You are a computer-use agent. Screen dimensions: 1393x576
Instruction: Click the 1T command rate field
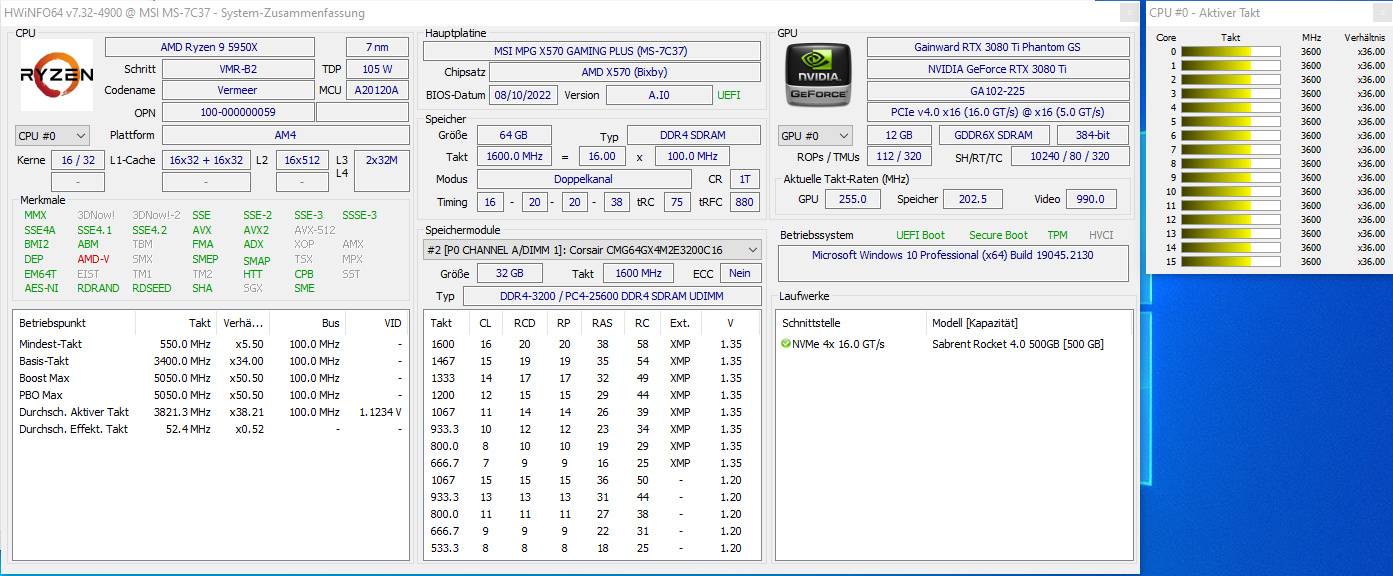pos(744,179)
